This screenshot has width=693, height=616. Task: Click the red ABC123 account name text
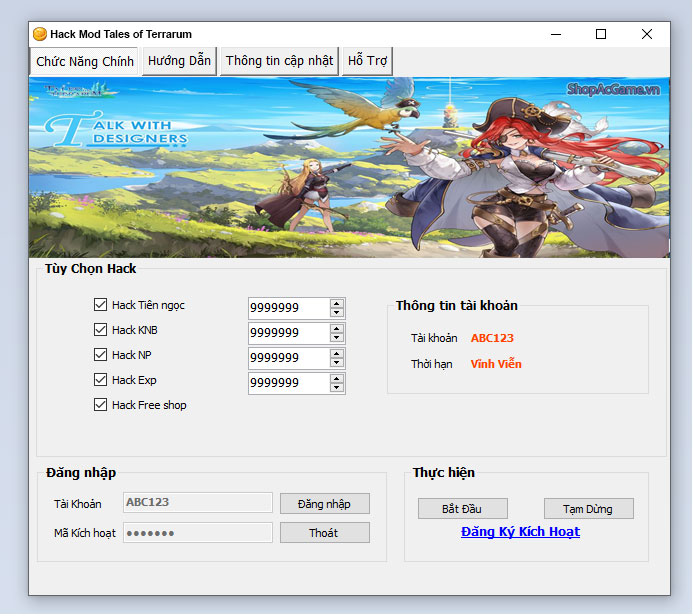492,338
